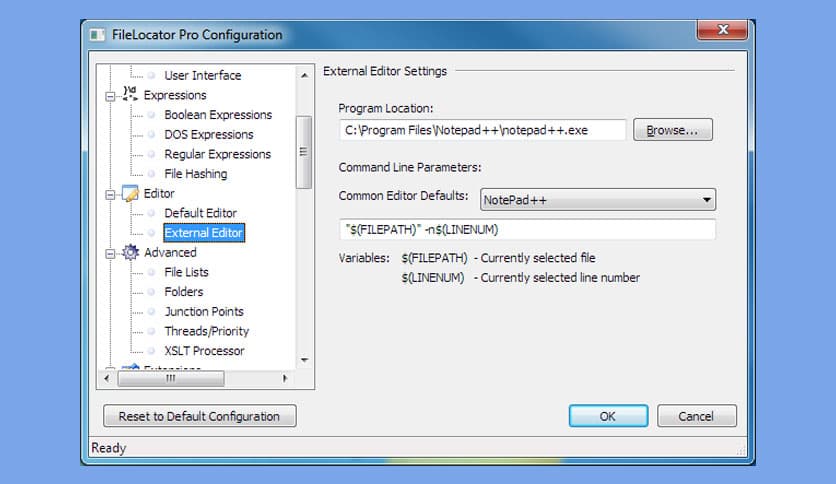Click the Expressions category icon
836x484 pixels.
130,94
